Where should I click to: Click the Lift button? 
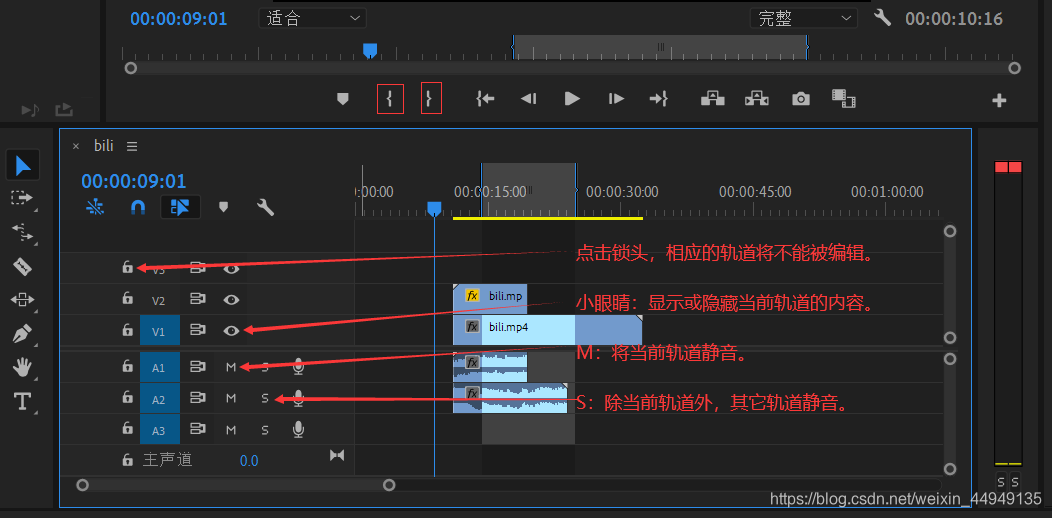713,99
